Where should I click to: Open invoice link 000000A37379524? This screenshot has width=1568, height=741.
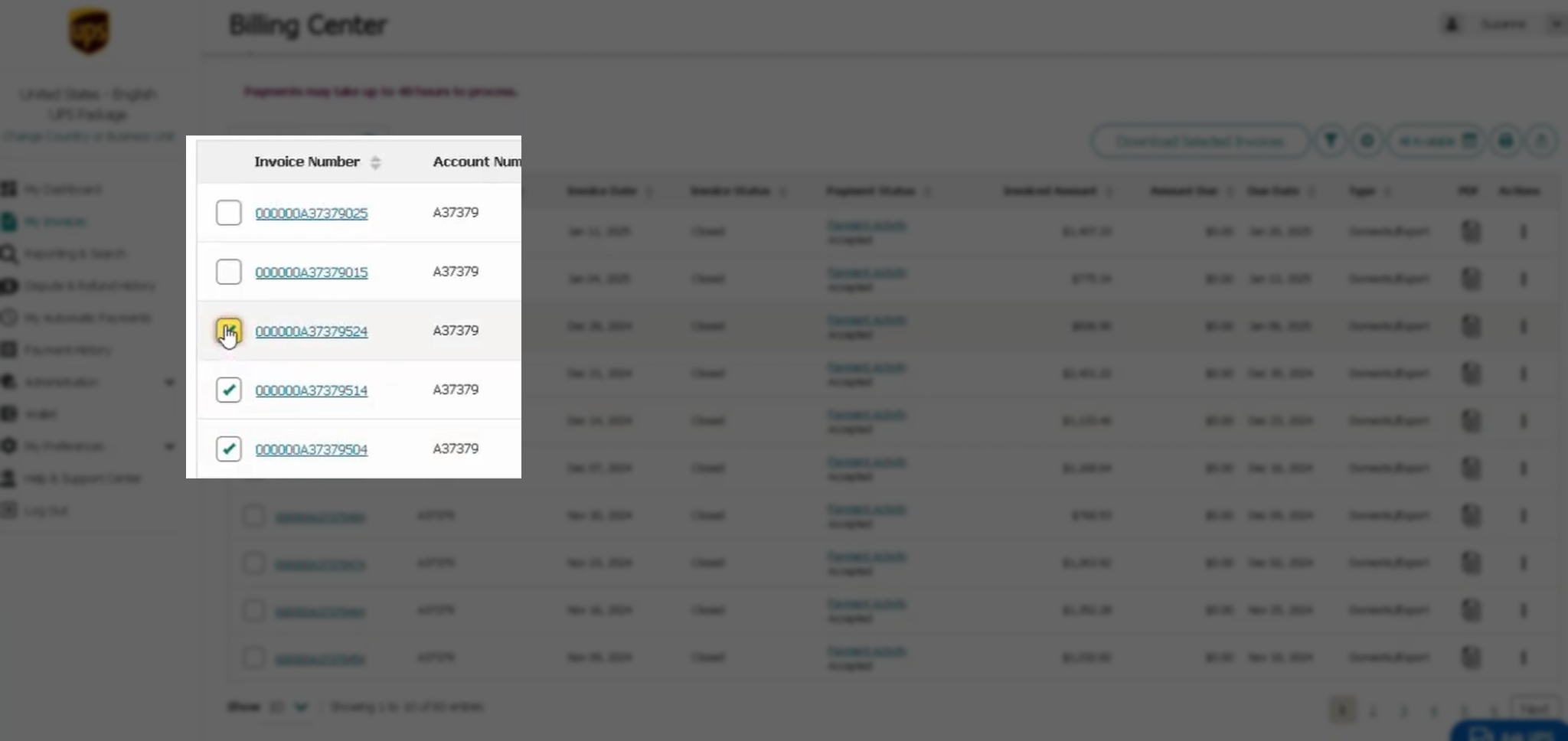pyautogui.click(x=311, y=331)
